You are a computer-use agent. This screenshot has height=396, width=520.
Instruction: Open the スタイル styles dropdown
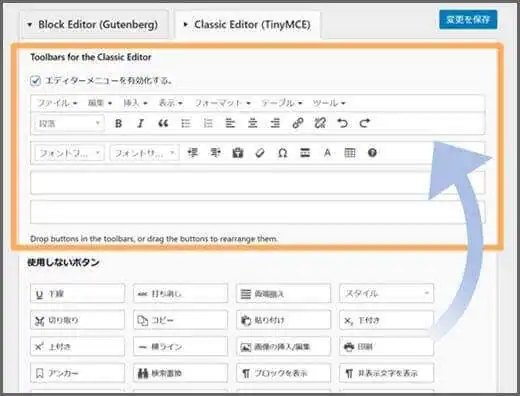pyautogui.click(x=387, y=293)
